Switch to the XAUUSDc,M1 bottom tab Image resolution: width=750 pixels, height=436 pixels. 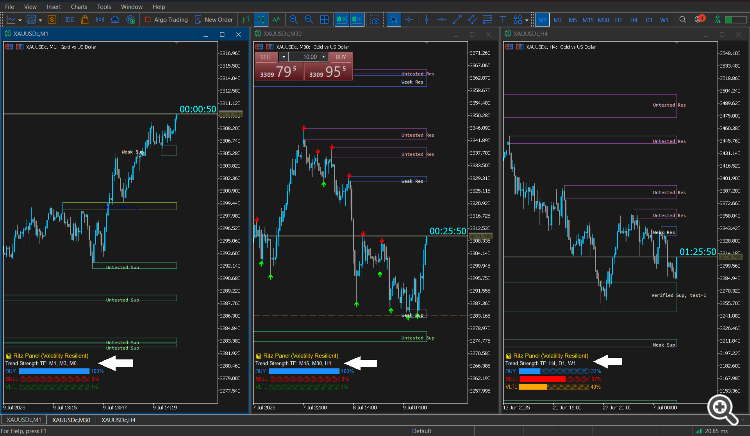(x=24, y=420)
